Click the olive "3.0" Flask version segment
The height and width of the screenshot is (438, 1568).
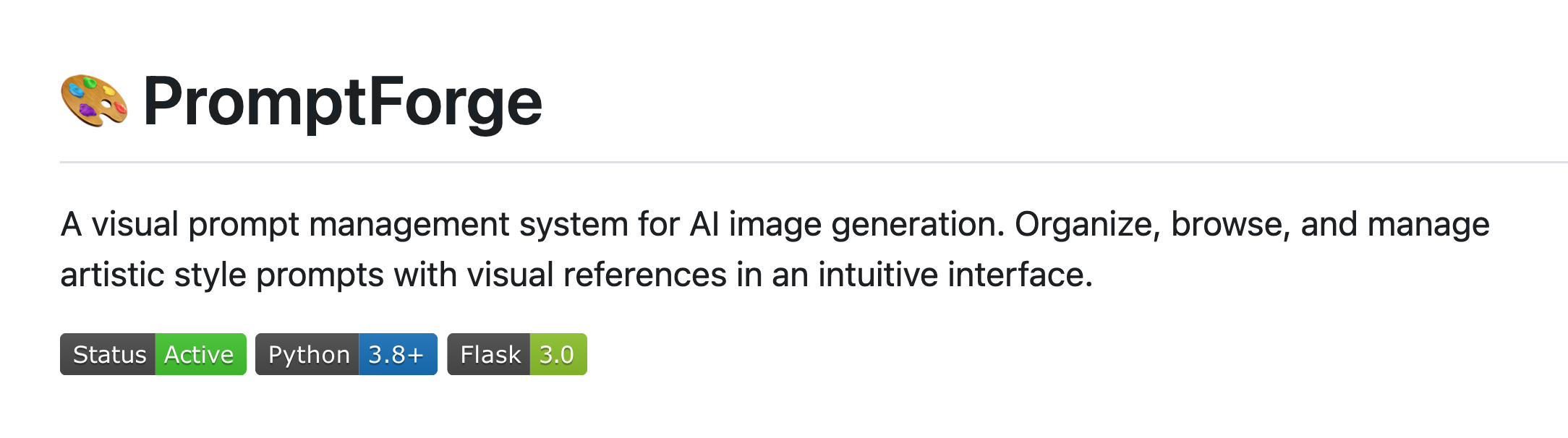[557, 355]
